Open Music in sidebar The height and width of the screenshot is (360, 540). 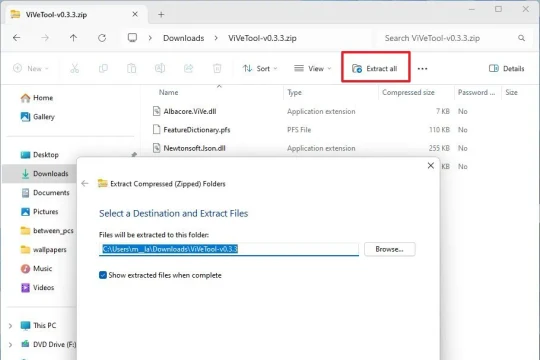pyautogui.click(x=36, y=268)
